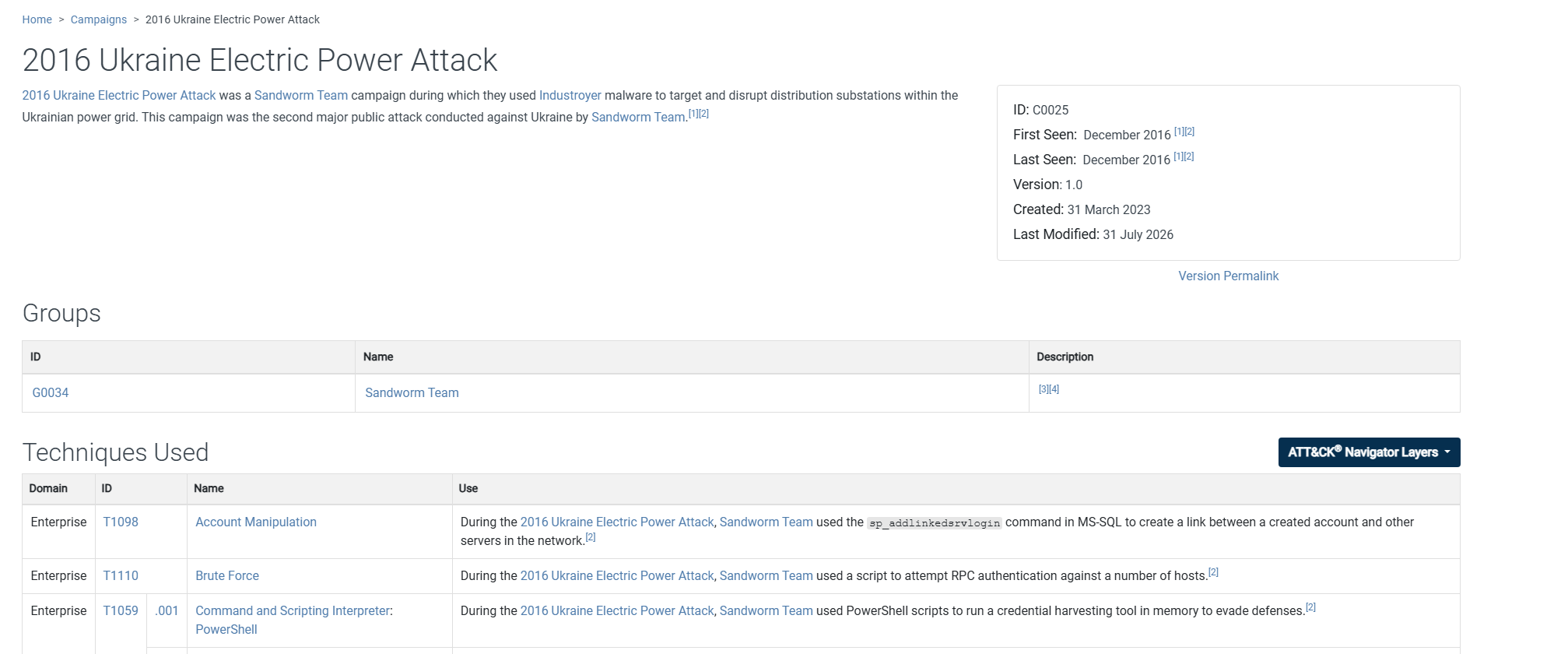1568x654 pixels.
Task: Click 'Enterprise' in the T1098 row
Action: click(x=58, y=522)
